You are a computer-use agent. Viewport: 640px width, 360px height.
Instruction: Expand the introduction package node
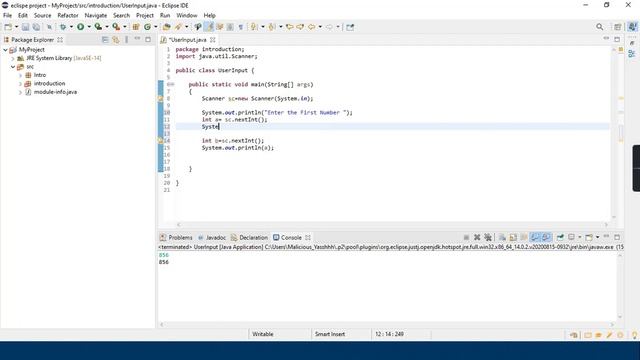pyautogui.click(x=20, y=84)
